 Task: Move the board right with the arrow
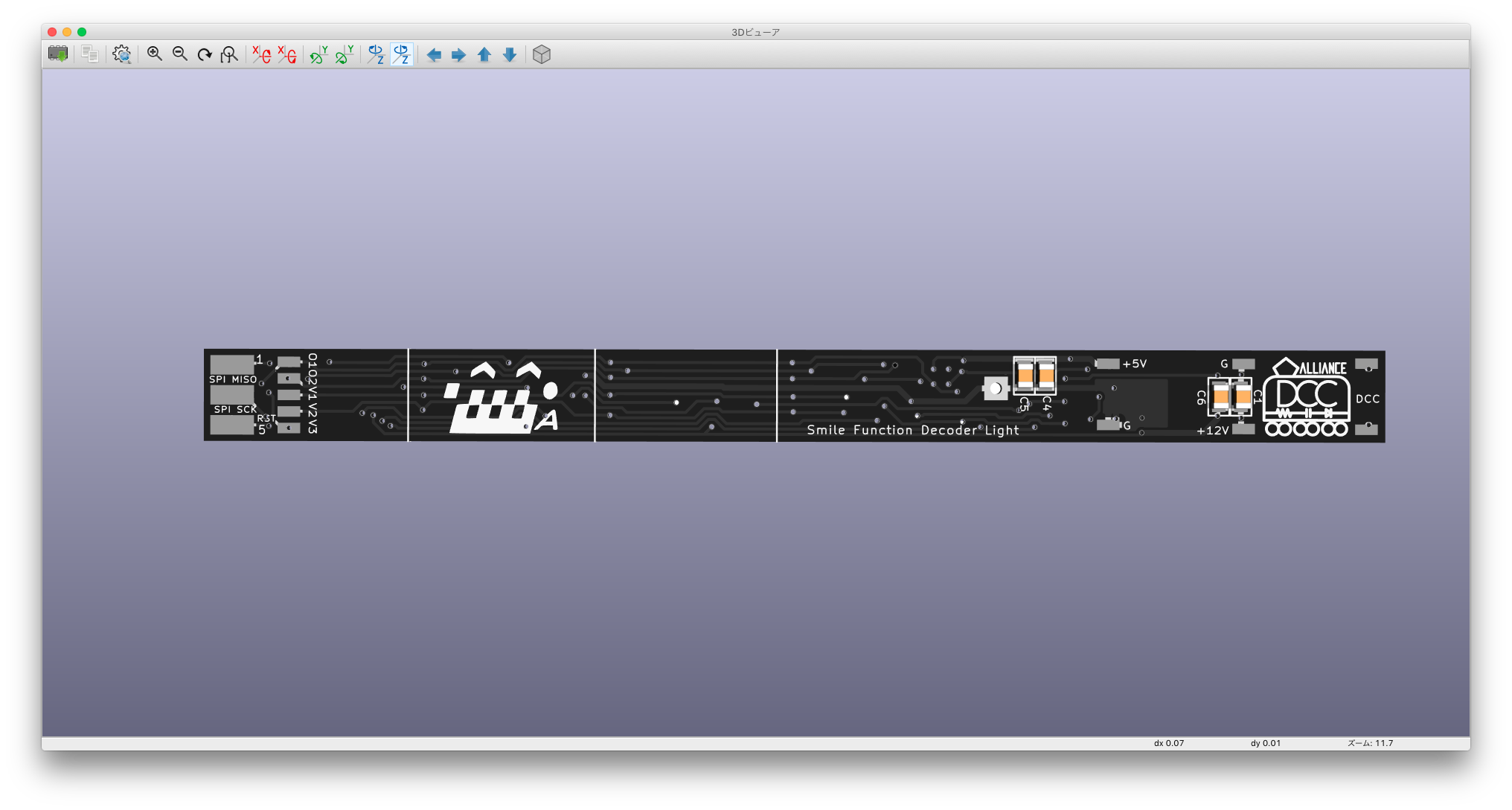[x=459, y=54]
